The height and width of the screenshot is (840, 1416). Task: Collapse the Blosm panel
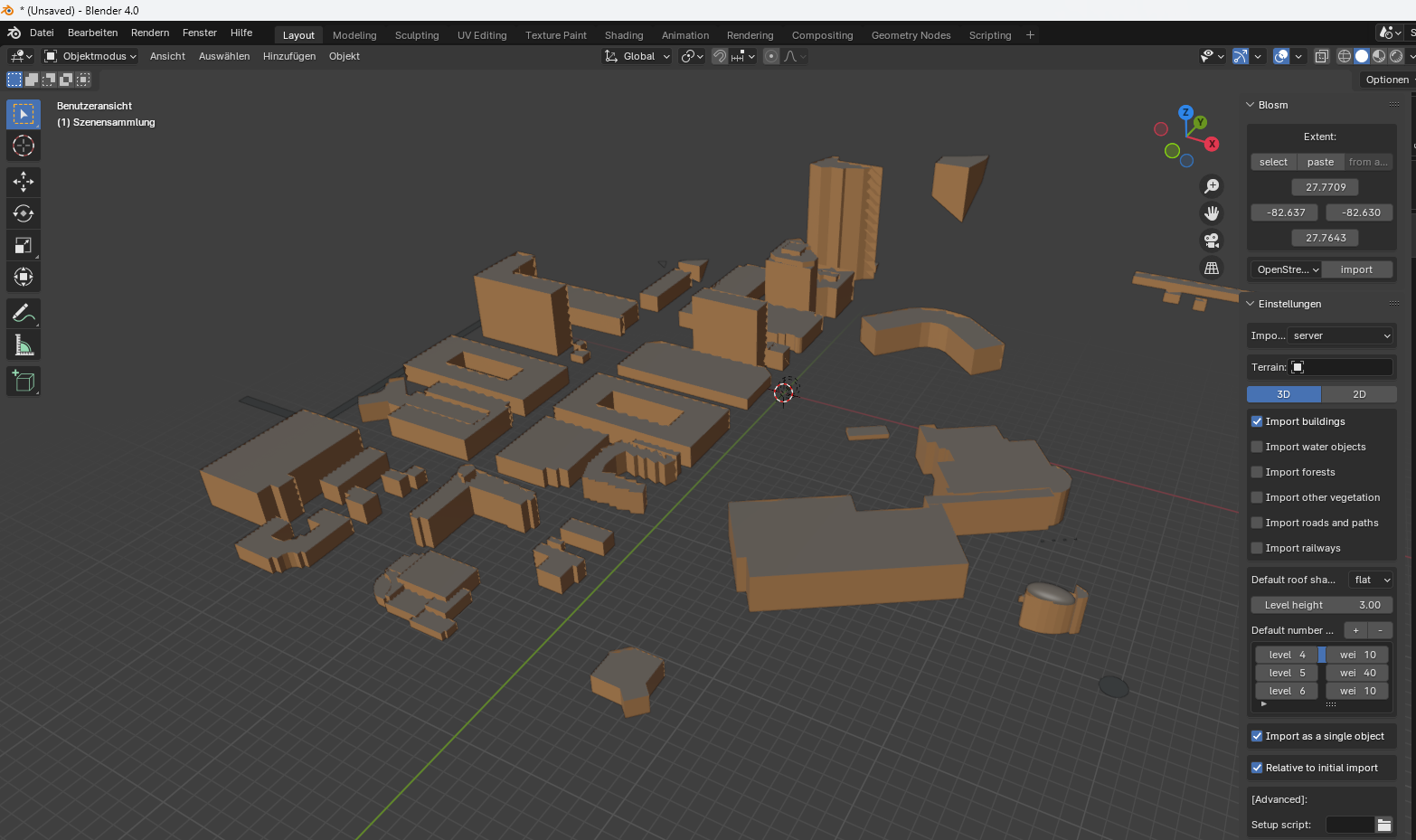coord(1251,105)
